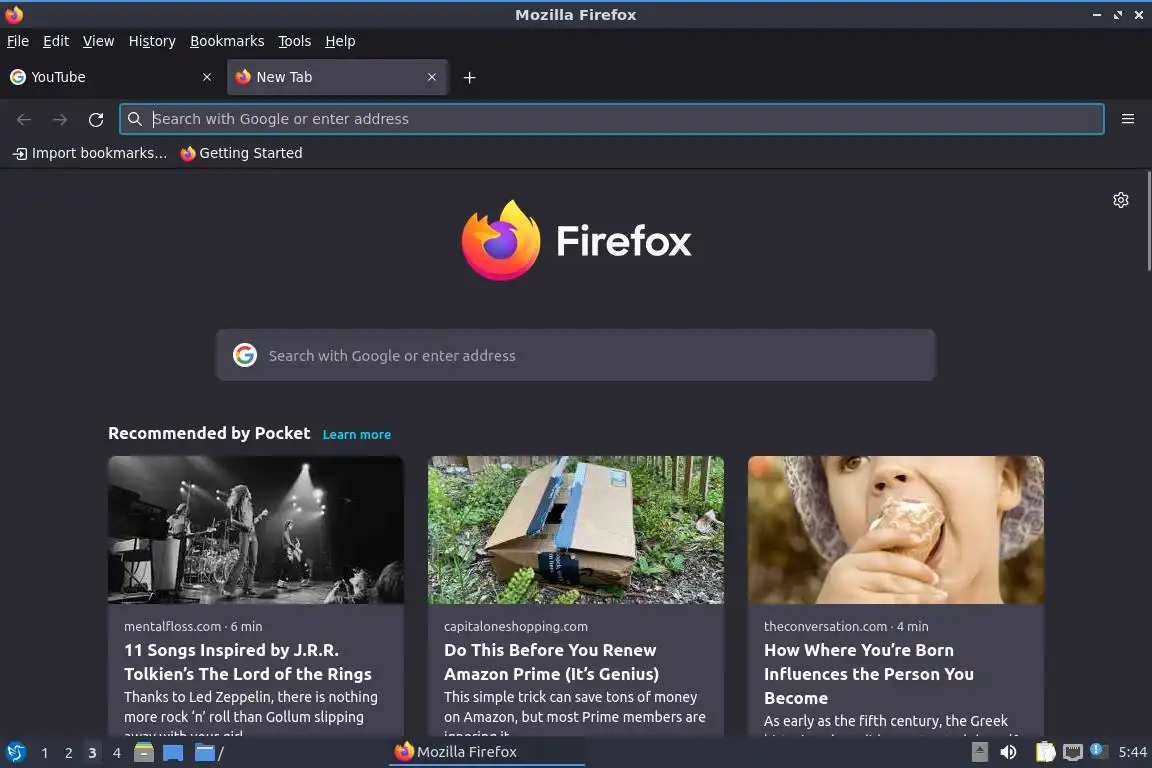1152x768 pixels.
Task: Click capitaloneshopping.com source text
Action: (x=516, y=626)
